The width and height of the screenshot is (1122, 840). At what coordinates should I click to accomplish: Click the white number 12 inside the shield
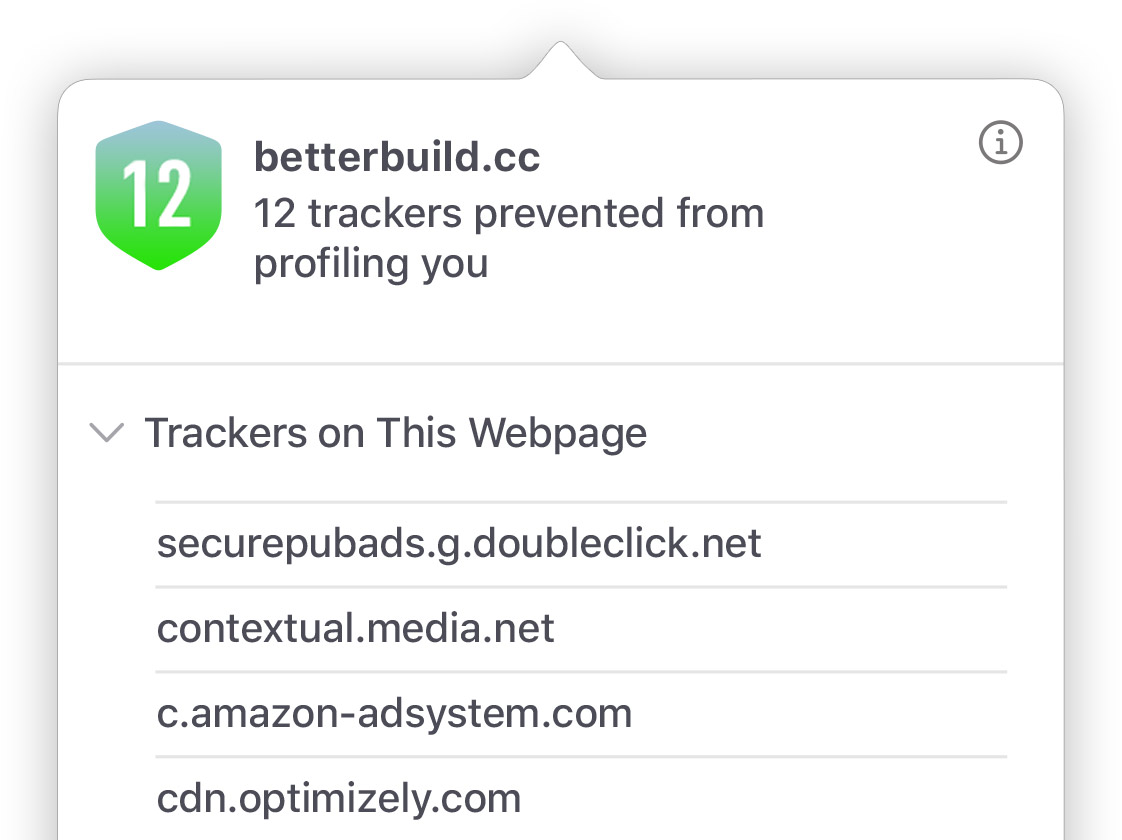(158, 196)
